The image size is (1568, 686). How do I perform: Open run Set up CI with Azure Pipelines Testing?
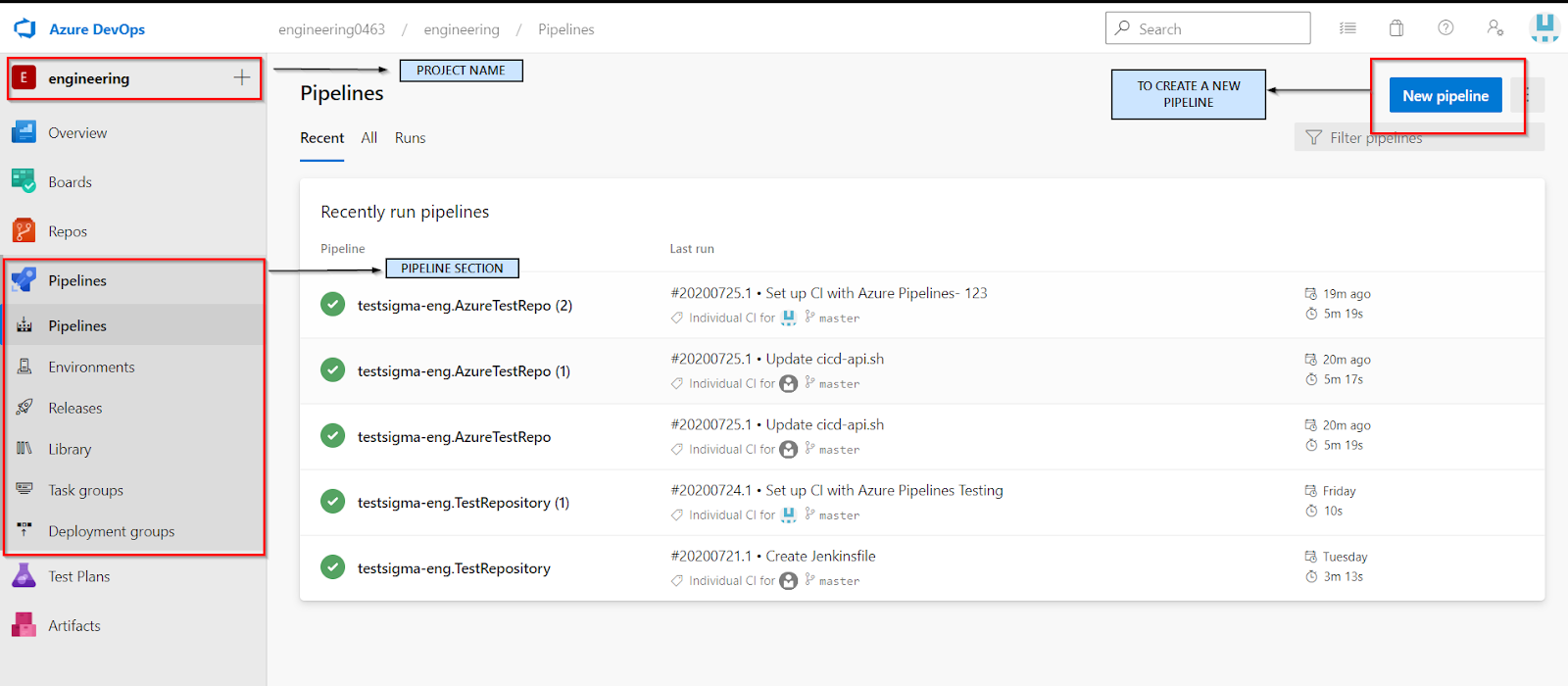click(x=837, y=490)
